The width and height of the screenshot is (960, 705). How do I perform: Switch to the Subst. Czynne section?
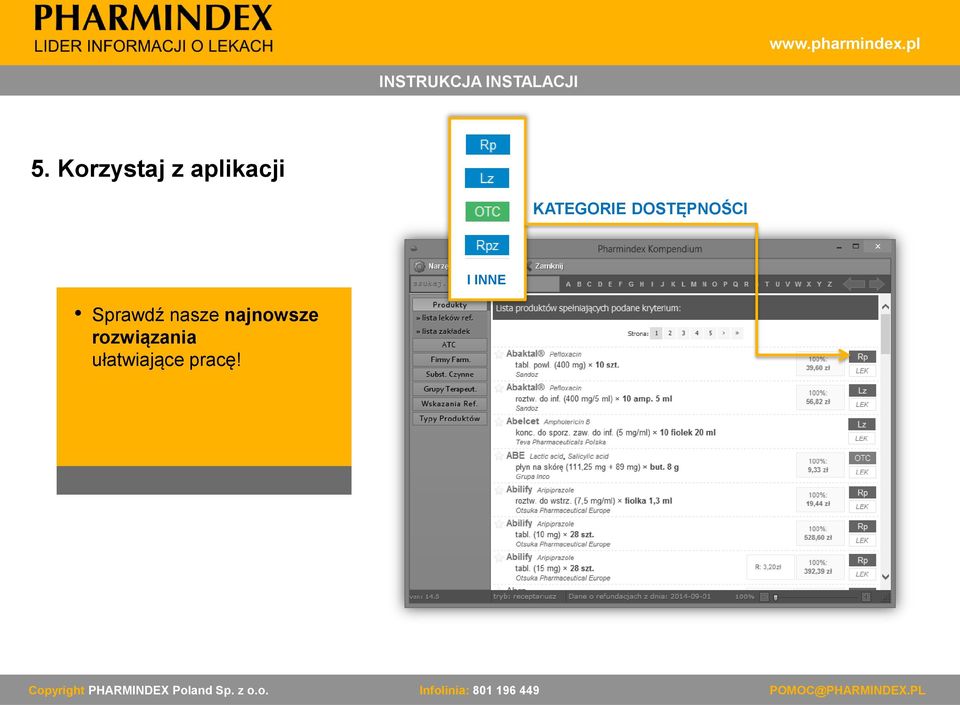point(449,375)
